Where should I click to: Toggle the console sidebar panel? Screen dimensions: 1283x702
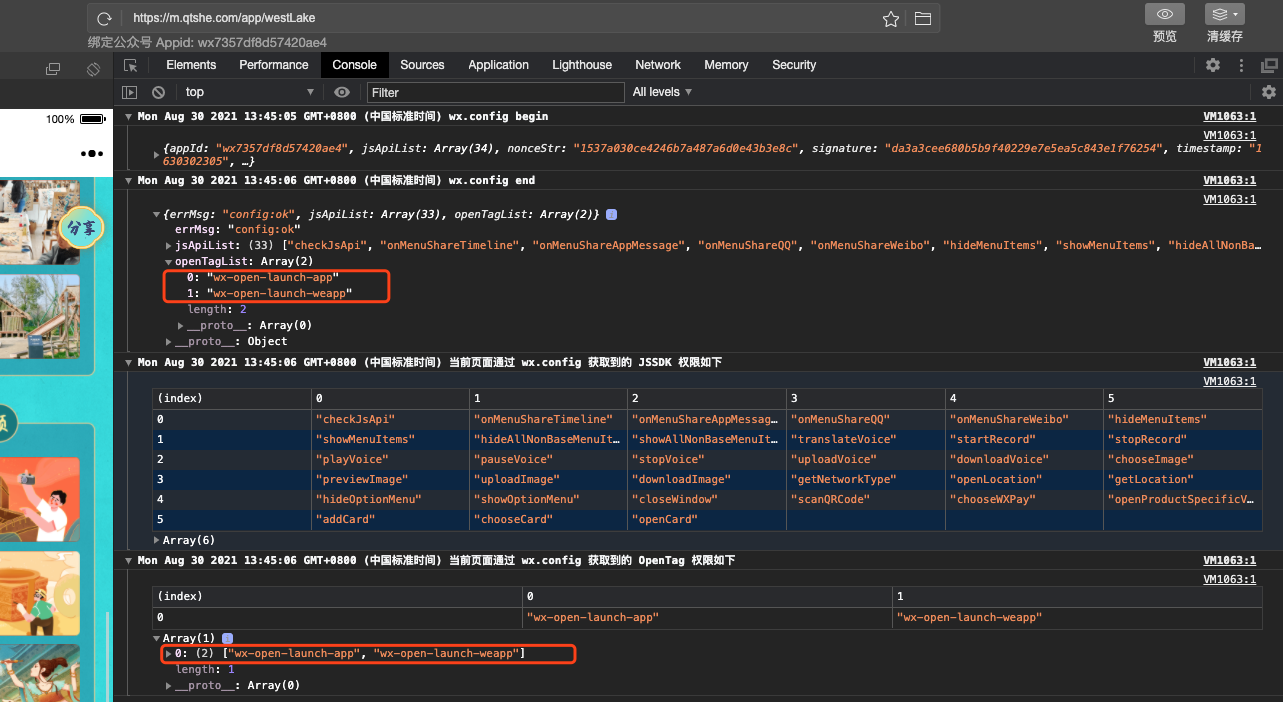[129, 92]
